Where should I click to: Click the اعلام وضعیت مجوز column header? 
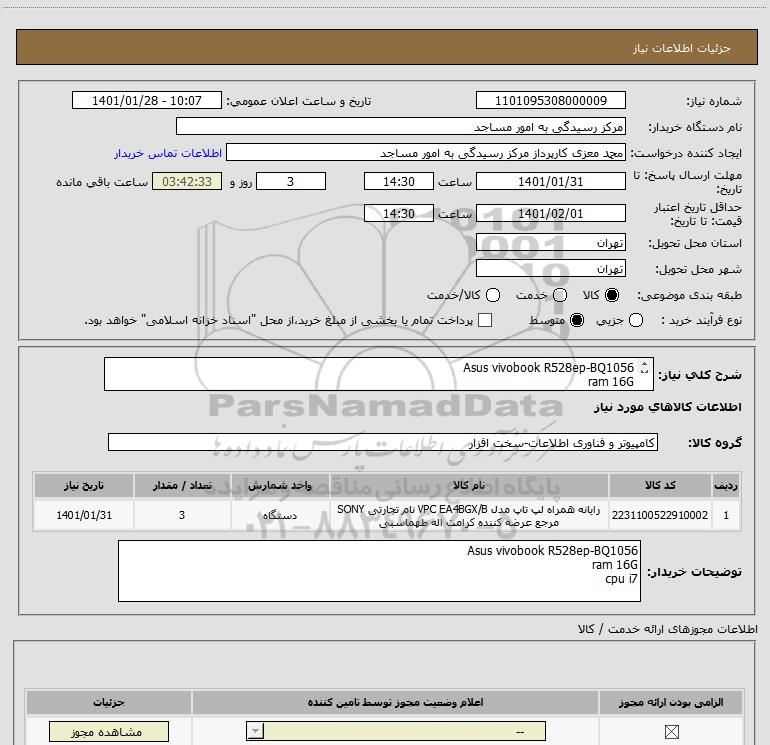[x=395, y=702]
